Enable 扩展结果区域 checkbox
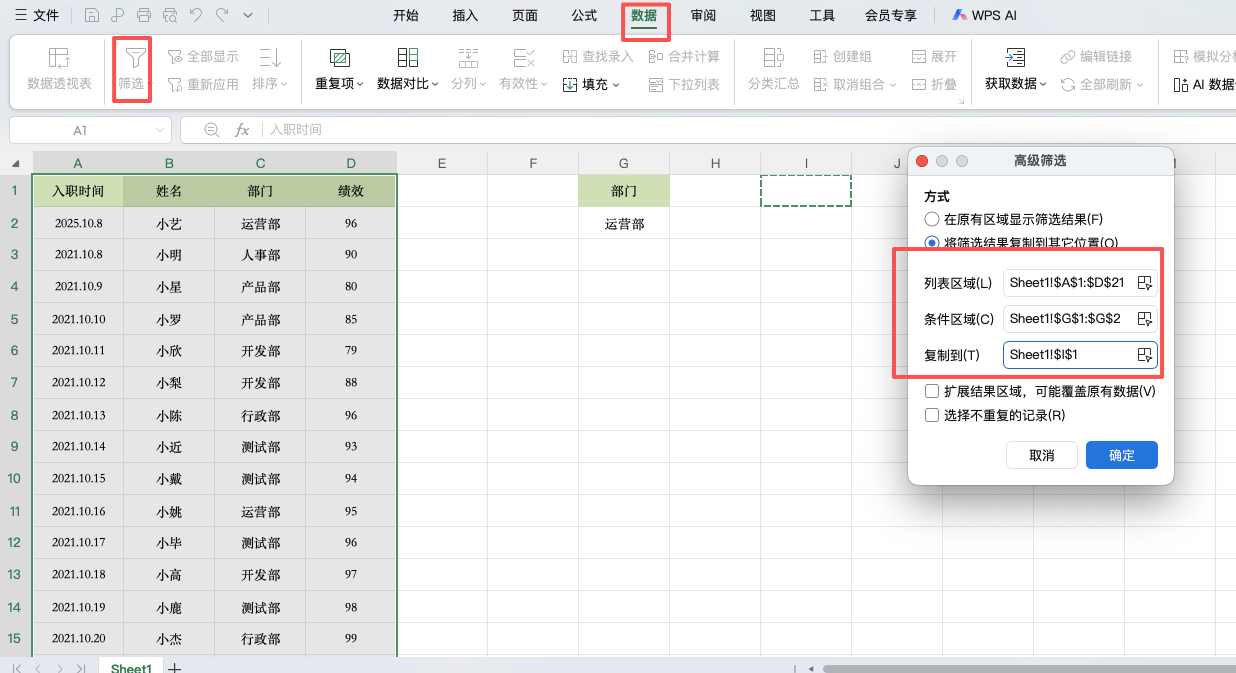The image size is (1236, 673). coord(932,391)
